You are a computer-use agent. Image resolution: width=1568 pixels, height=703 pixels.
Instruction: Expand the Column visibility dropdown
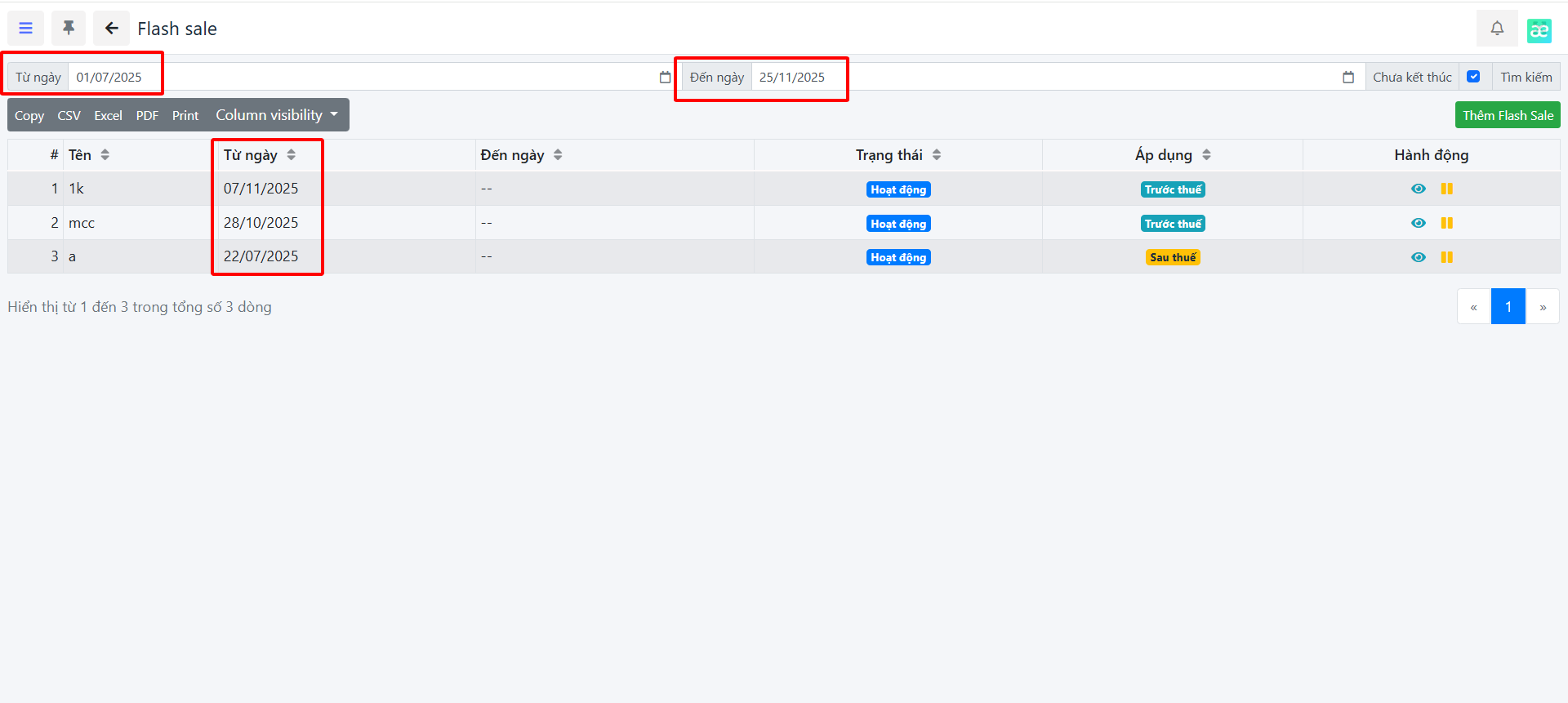(x=276, y=115)
